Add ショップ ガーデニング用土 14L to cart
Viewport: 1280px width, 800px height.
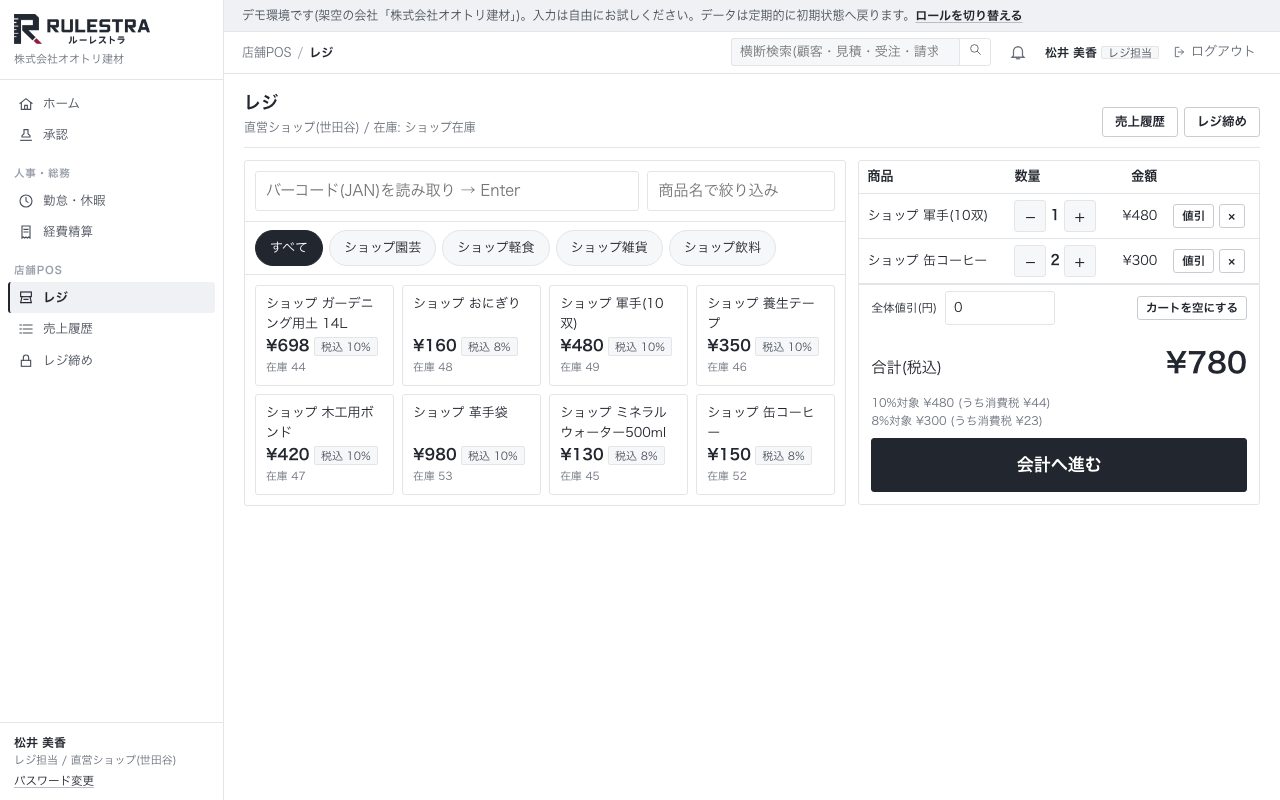325,335
